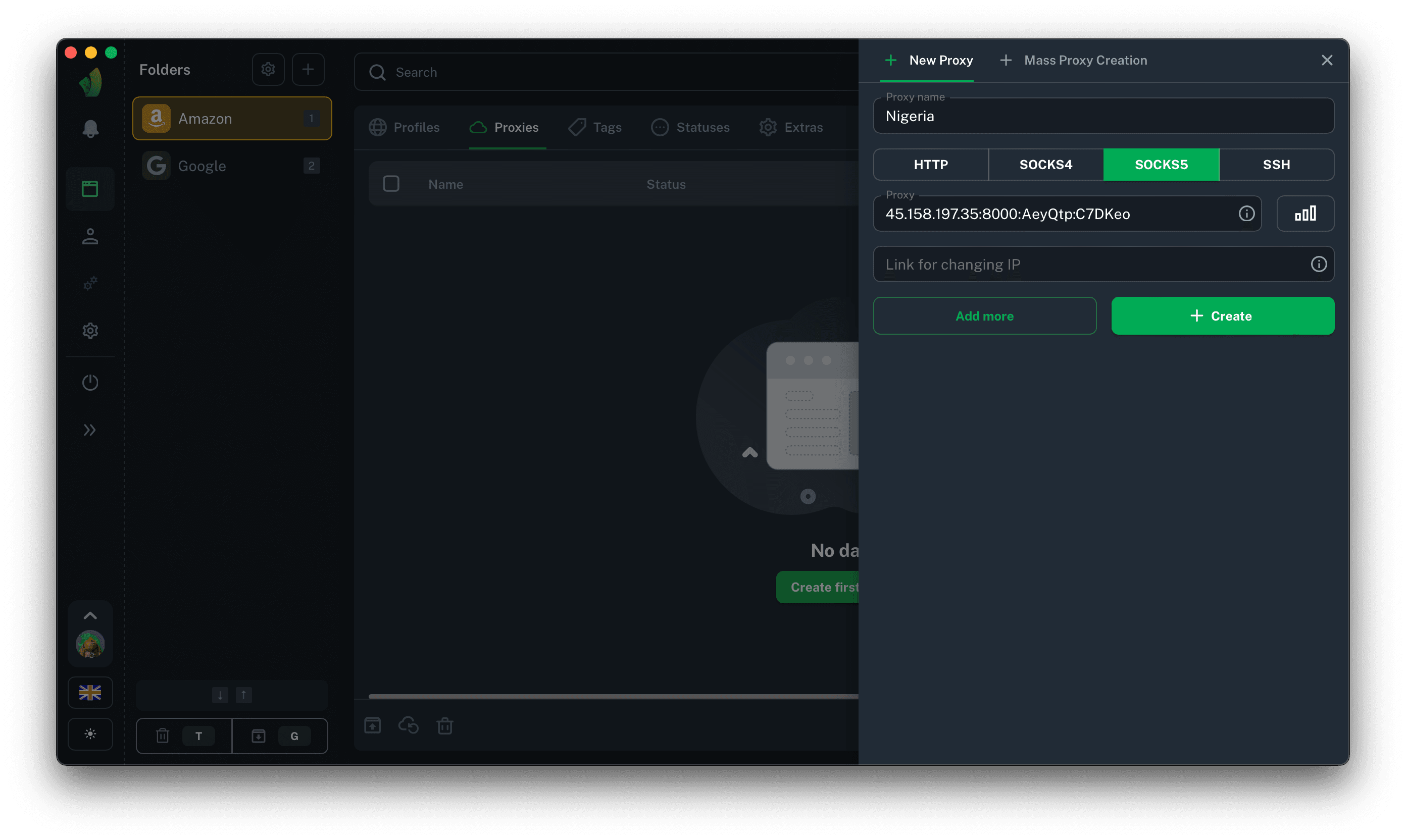This screenshot has height=840, width=1406.
Task: Add a new folder with plus button
Action: click(308, 70)
